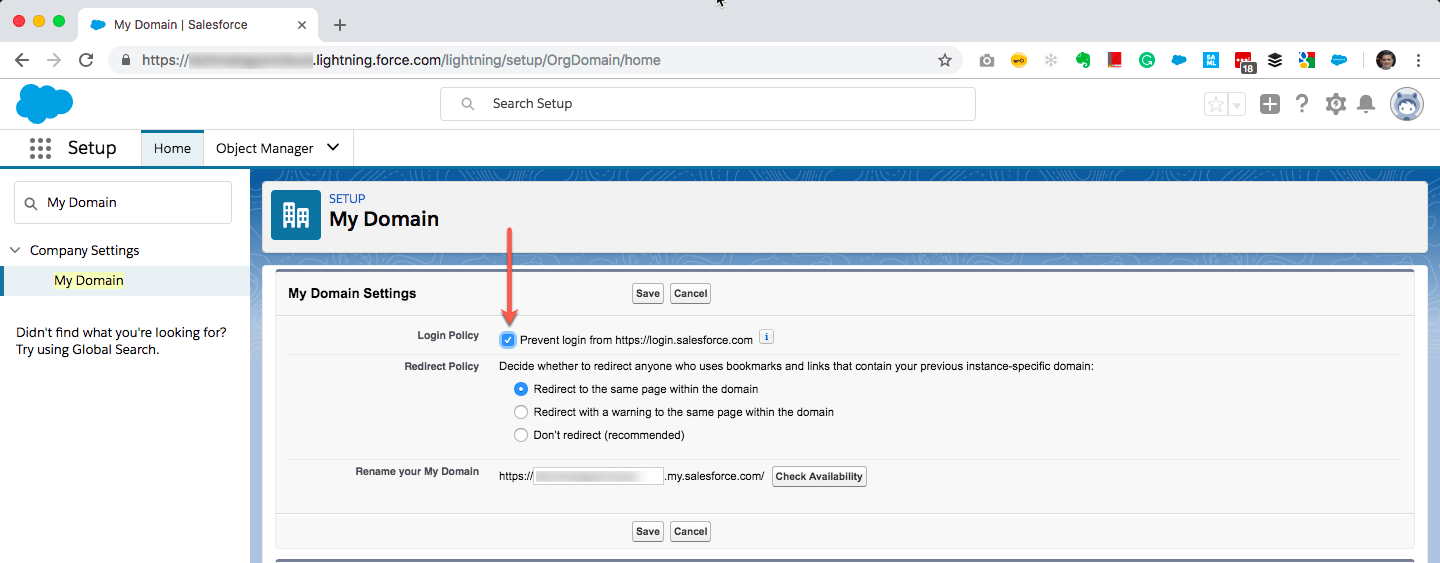Select Don't redirect (recommended) option
This screenshot has width=1440, height=563.
[x=520, y=435]
